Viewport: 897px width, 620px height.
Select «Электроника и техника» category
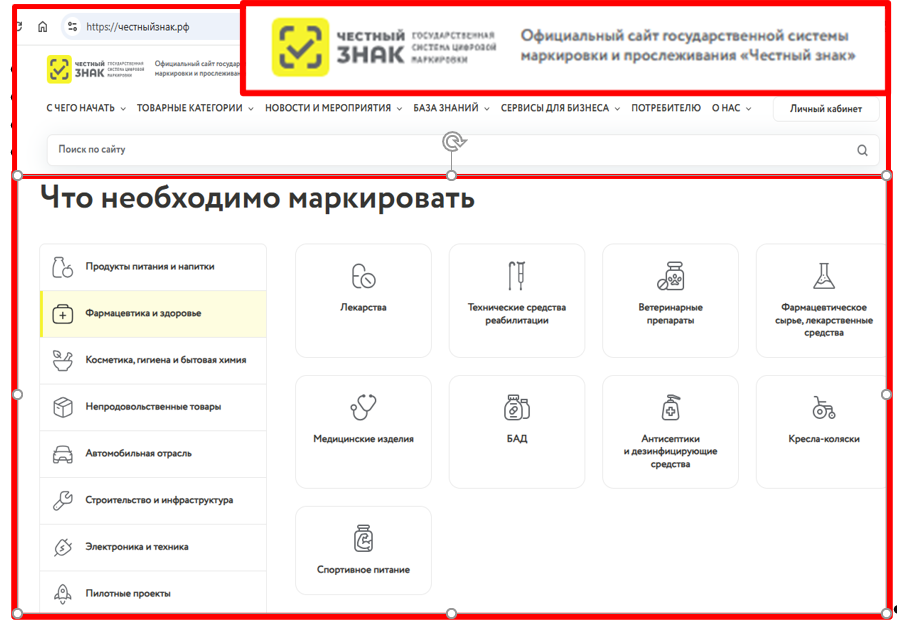tap(153, 547)
